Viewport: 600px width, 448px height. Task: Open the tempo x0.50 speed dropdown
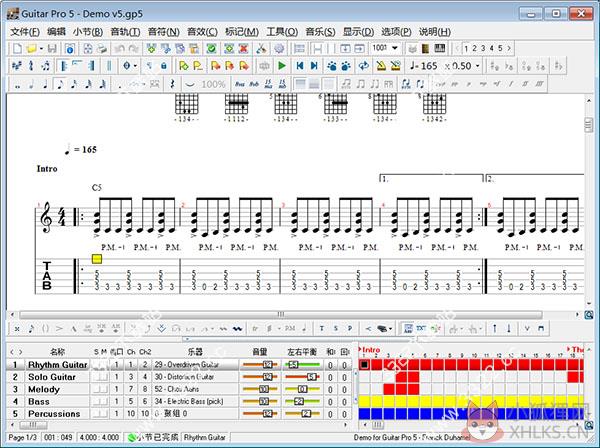478,66
